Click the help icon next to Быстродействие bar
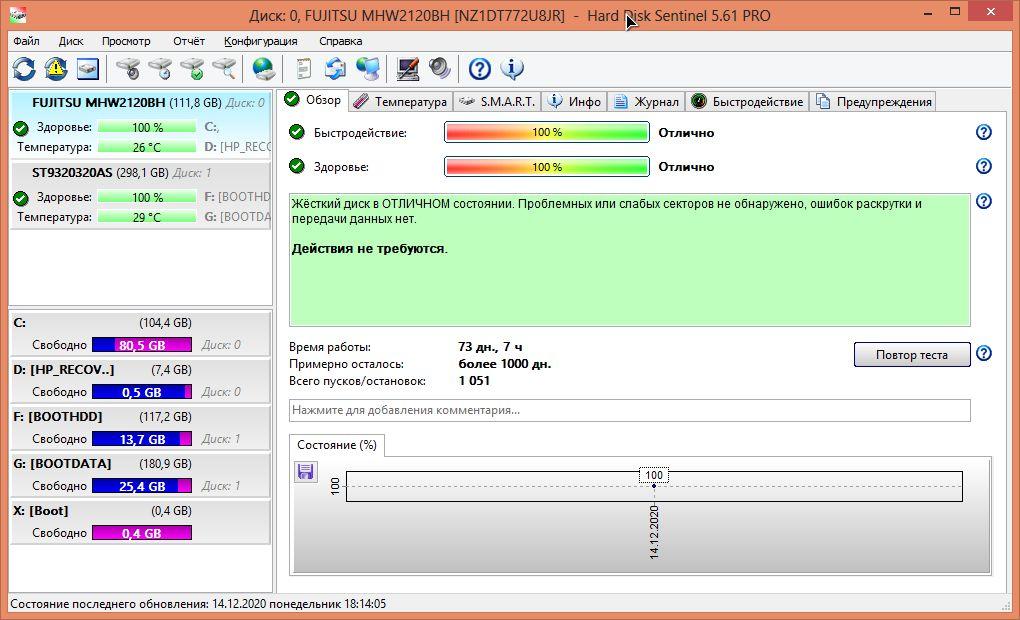Image resolution: width=1020 pixels, height=620 pixels. [x=984, y=132]
